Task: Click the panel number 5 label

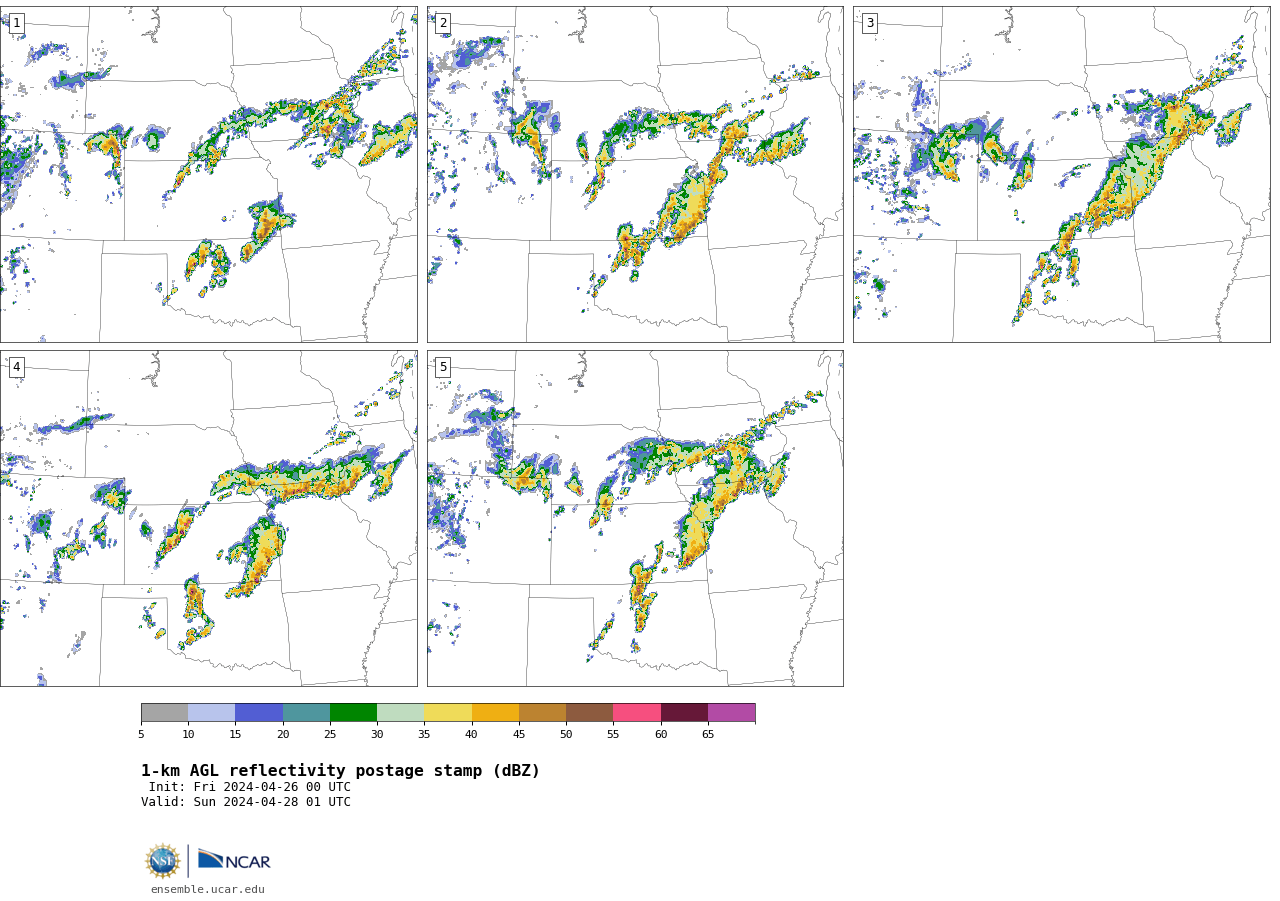Action: tap(443, 367)
